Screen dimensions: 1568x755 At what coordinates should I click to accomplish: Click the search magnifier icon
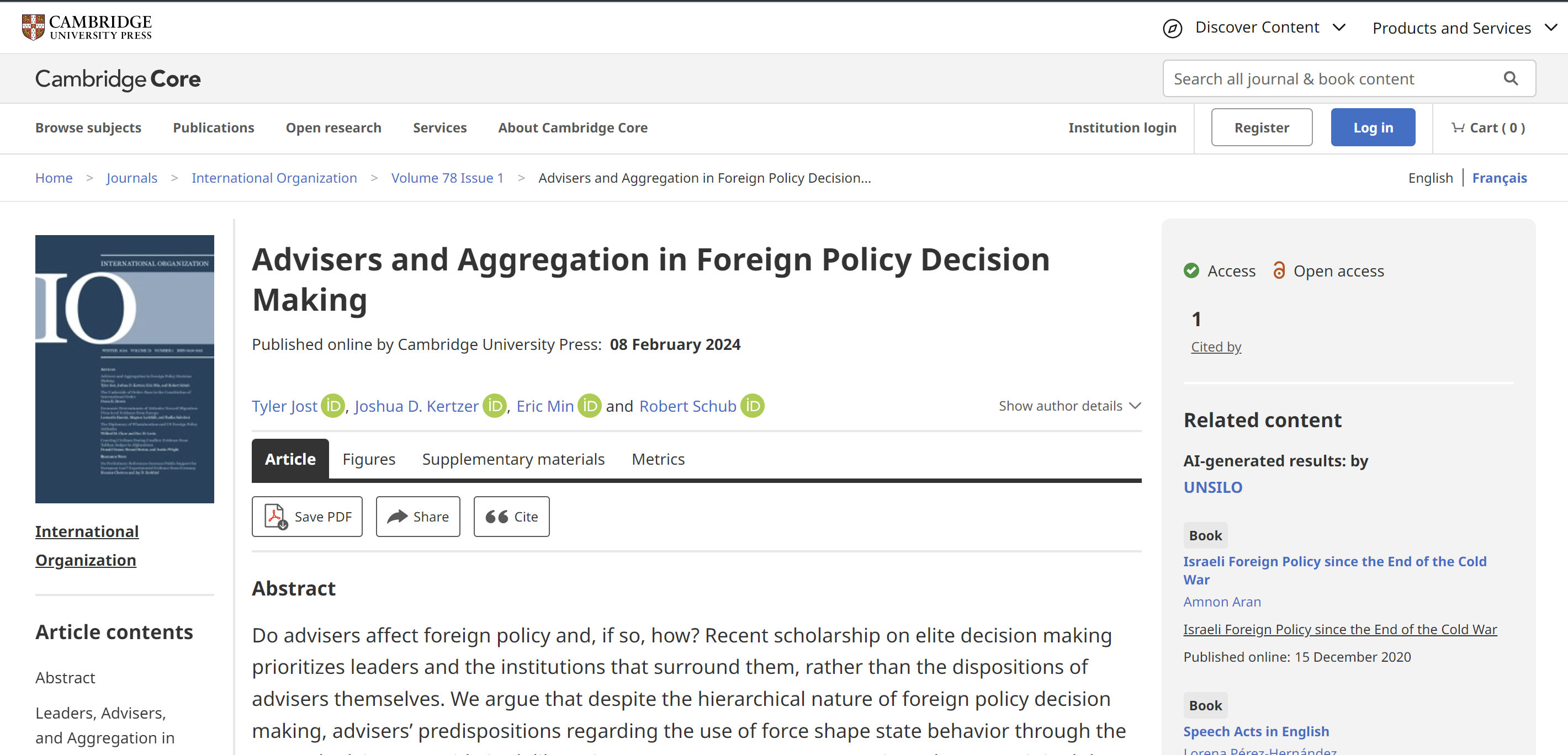(x=1510, y=78)
